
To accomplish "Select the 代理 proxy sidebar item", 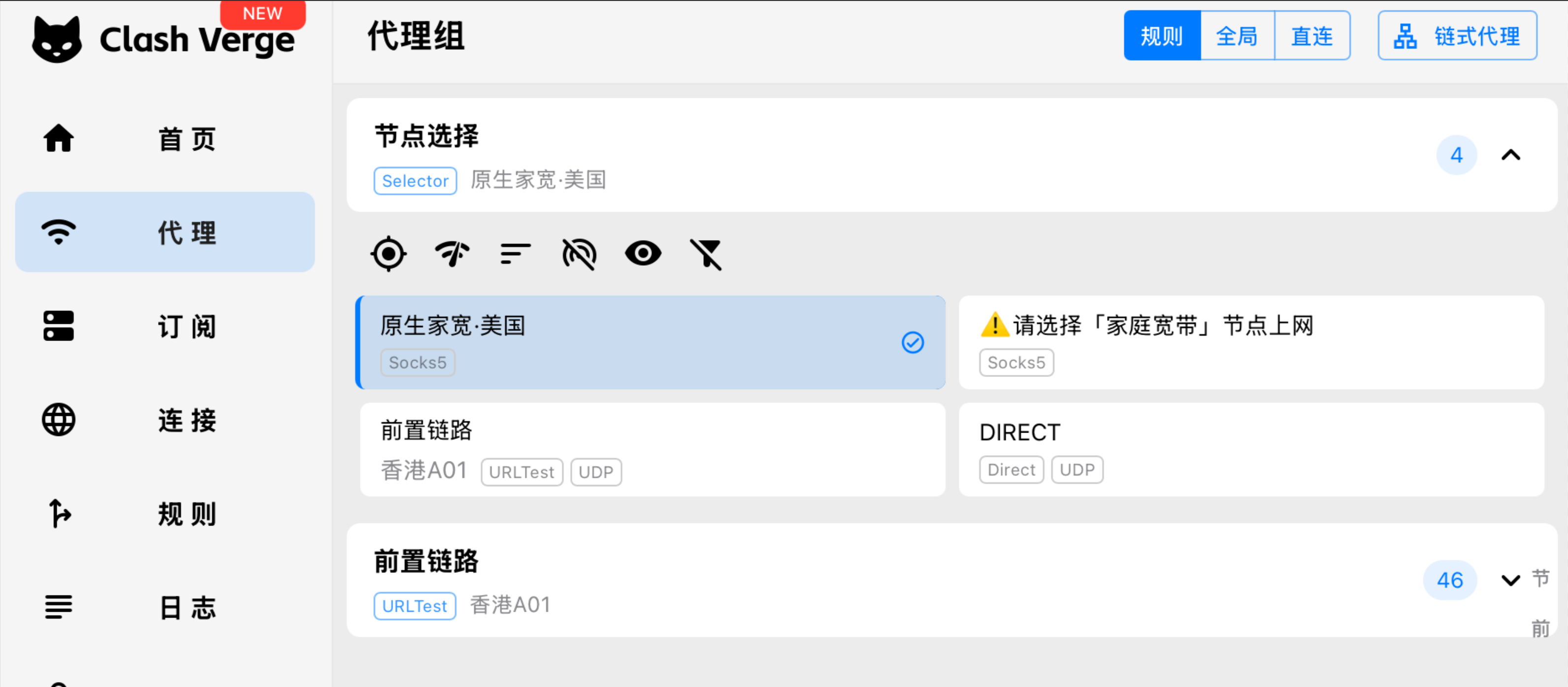I will tap(165, 232).
